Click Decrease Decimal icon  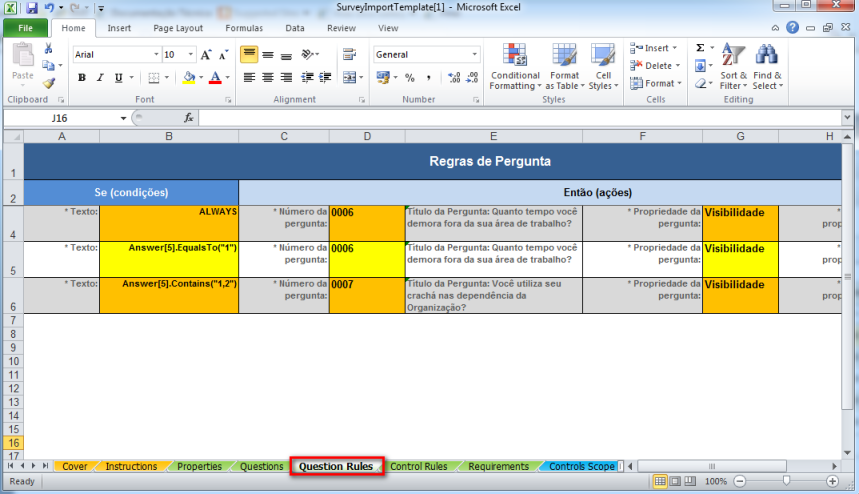point(472,78)
